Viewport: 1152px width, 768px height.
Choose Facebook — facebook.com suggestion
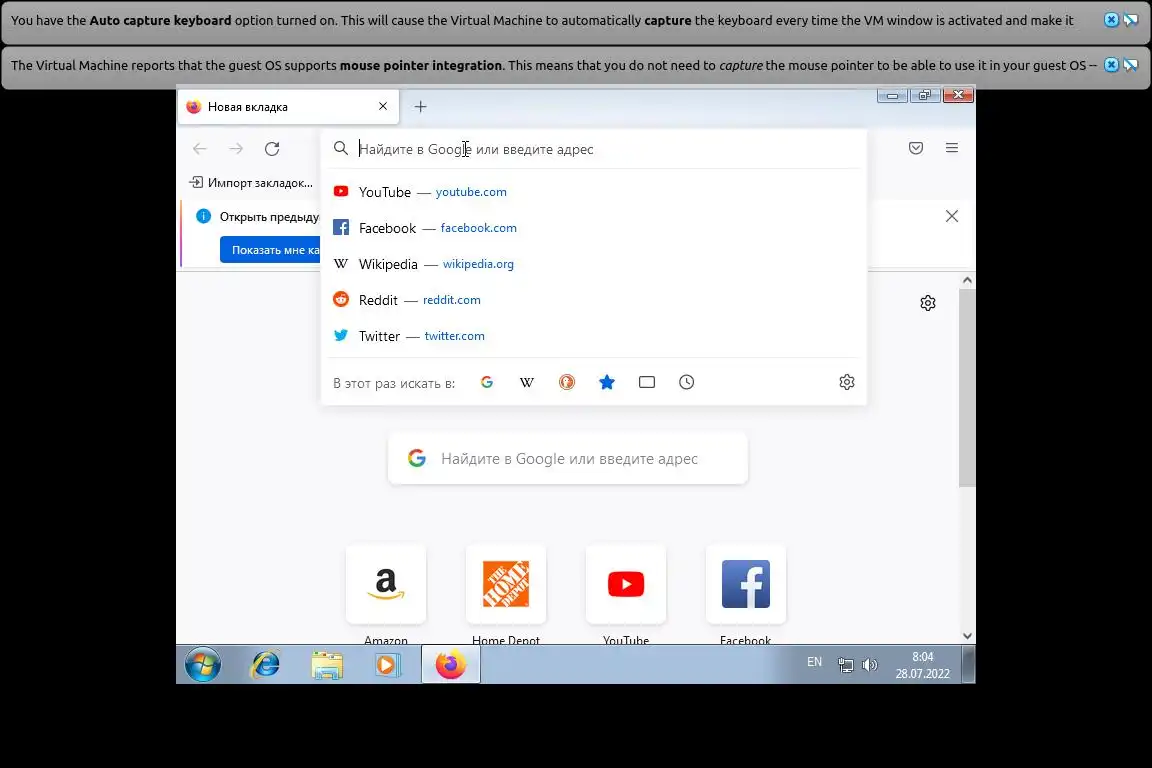coord(594,228)
